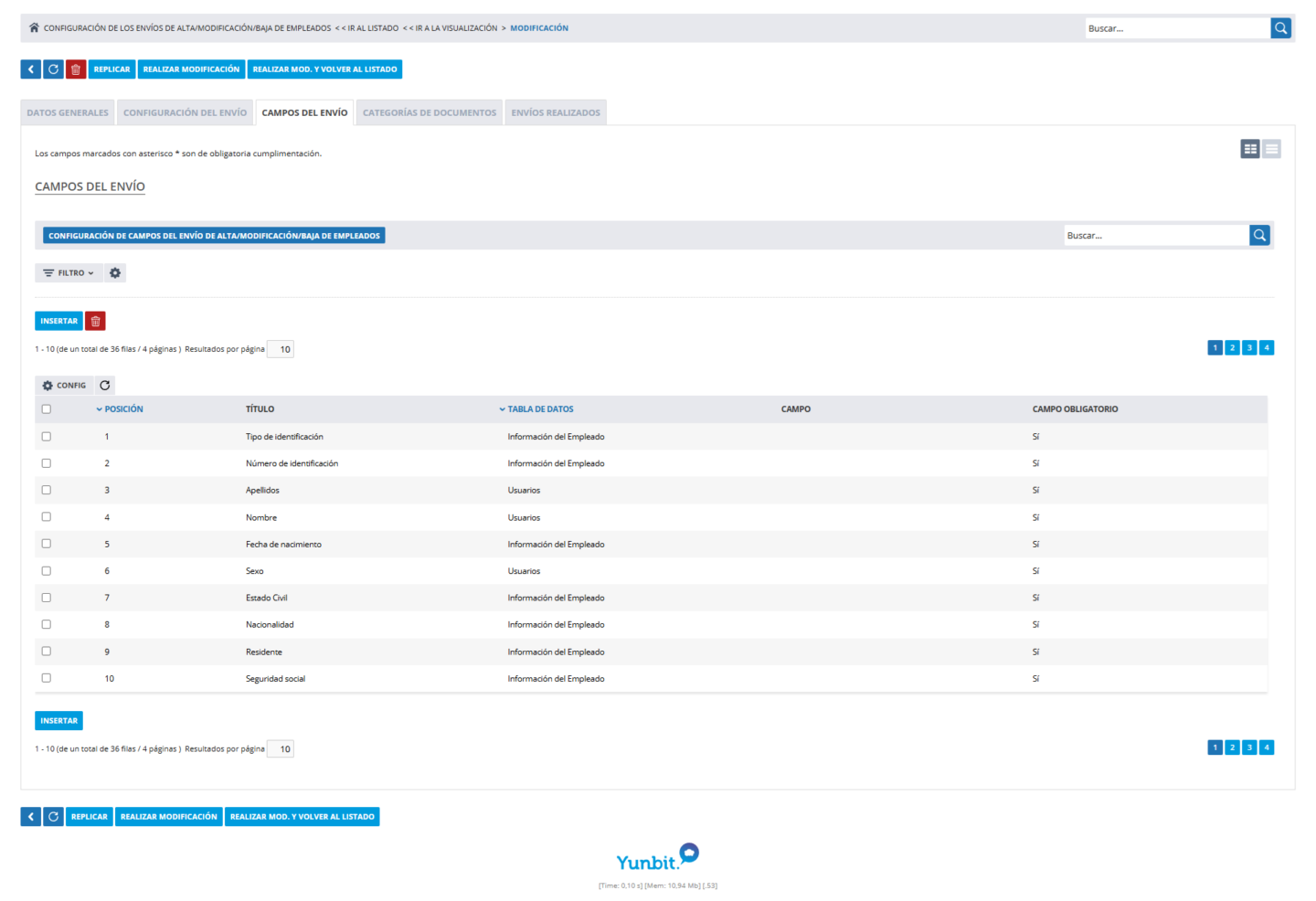1316x901 pixels.
Task: Check the box for Tipo de identificación row
Action: pyautogui.click(x=47, y=437)
